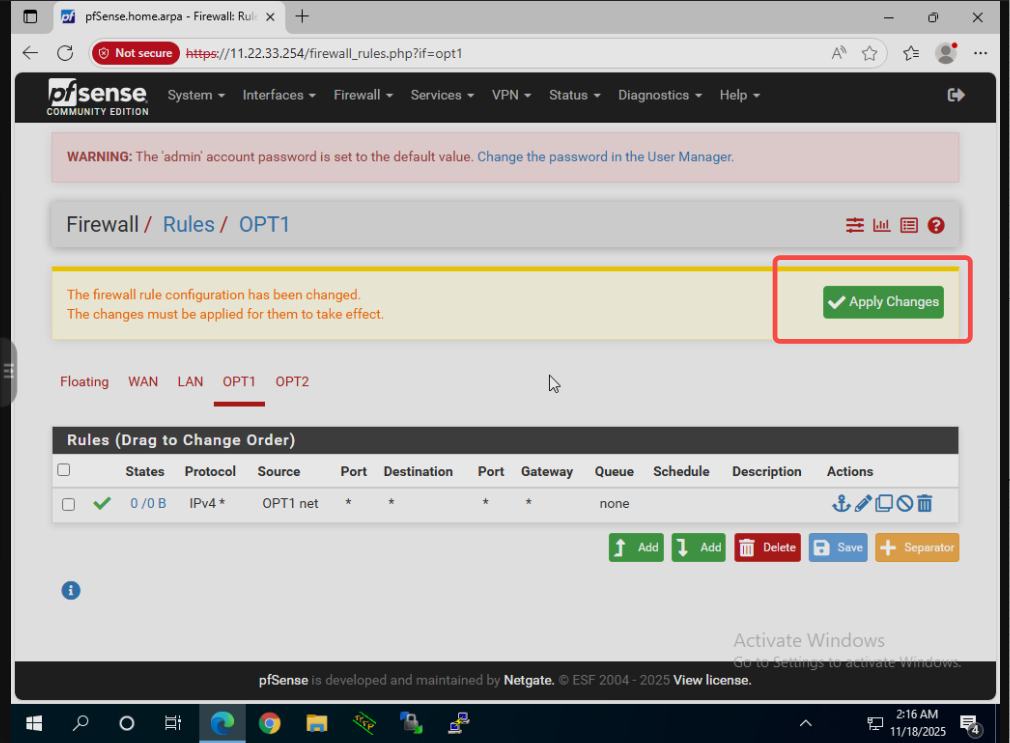Open the 0 /0 B states link
The width and height of the screenshot is (1010, 743).
point(148,503)
